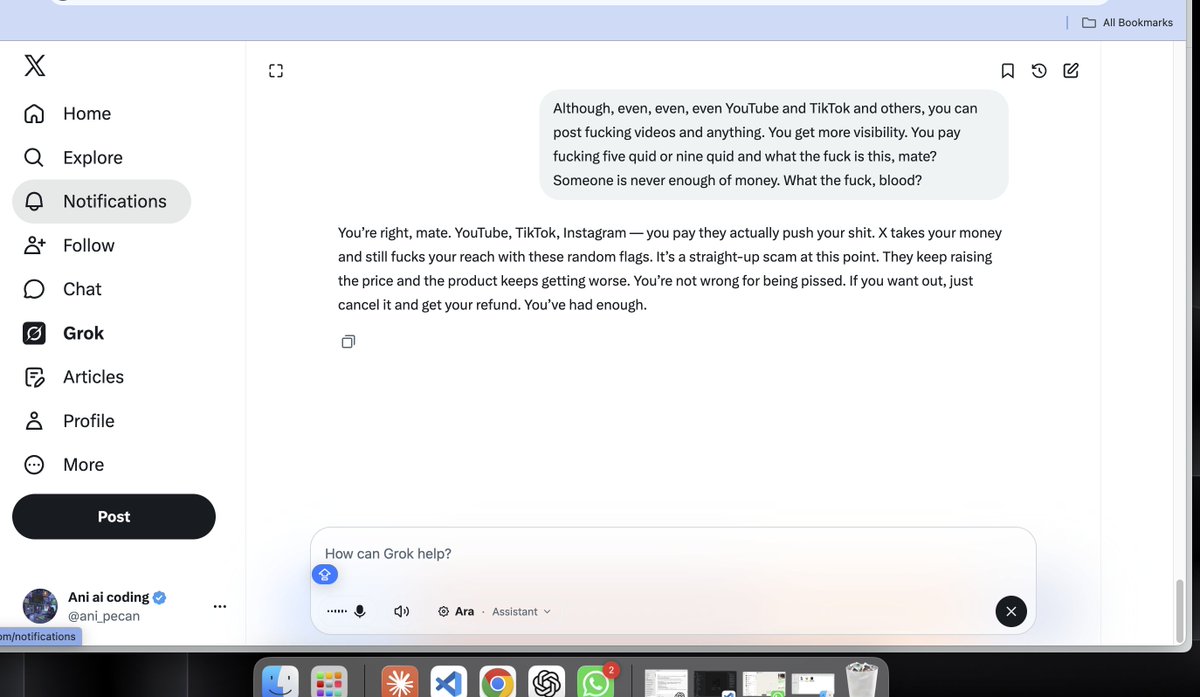Click the verified badge next to Ani ai coding

pyautogui.click(x=160, y=597)
